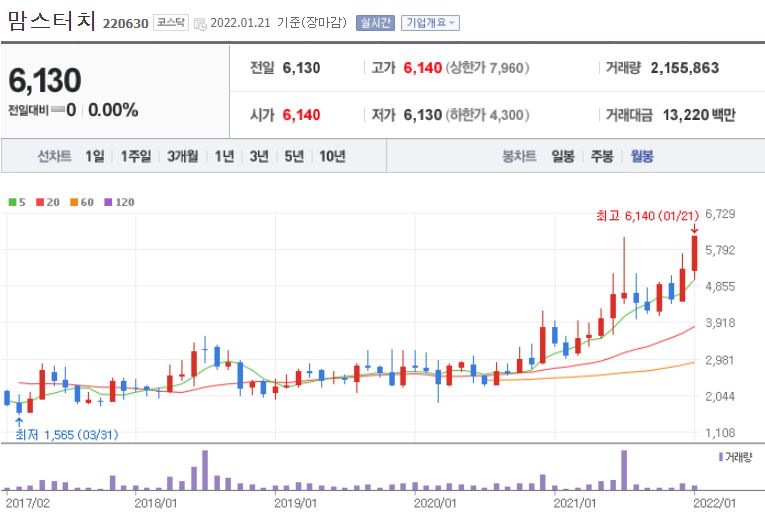Click the green 5 moving-average legend swatch

click(x=13, y=202)
